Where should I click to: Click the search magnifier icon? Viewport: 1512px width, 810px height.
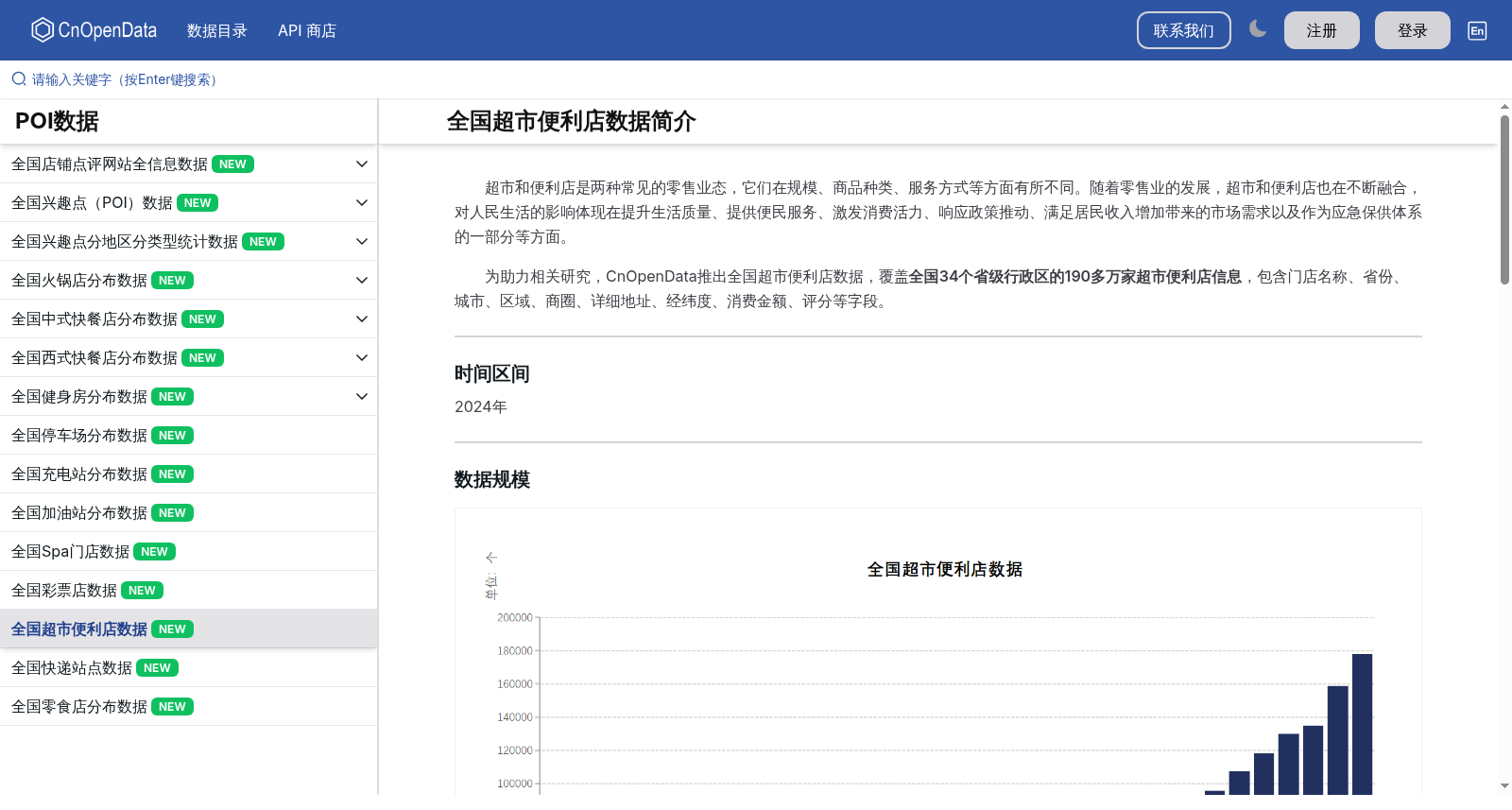(19, 79)
